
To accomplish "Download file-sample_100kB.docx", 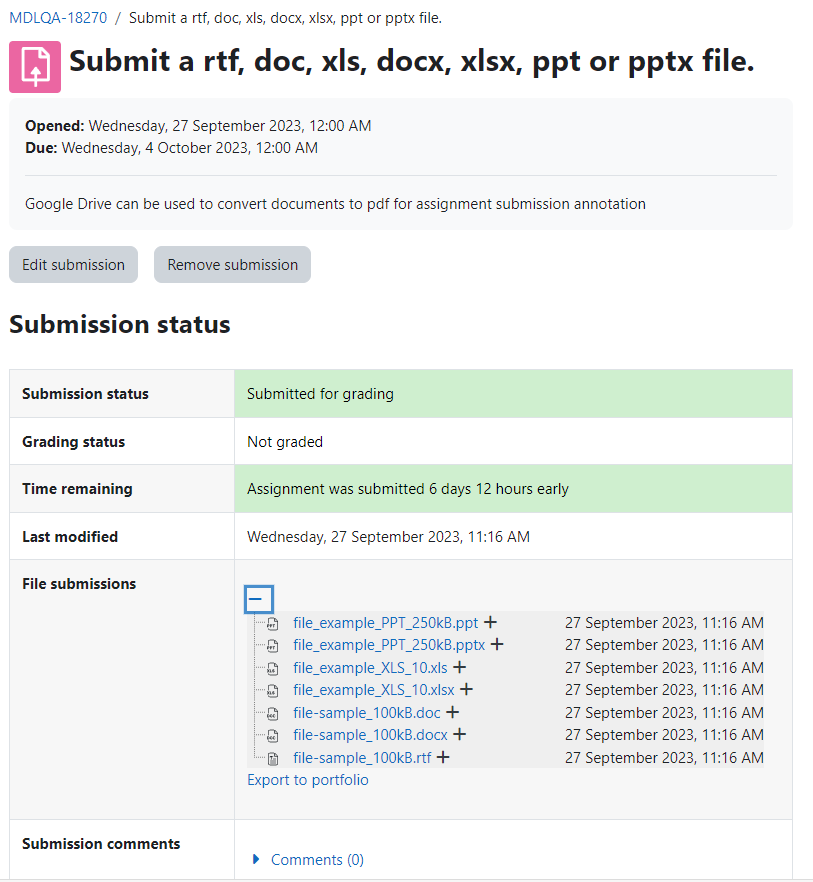I will pos(370,735).
